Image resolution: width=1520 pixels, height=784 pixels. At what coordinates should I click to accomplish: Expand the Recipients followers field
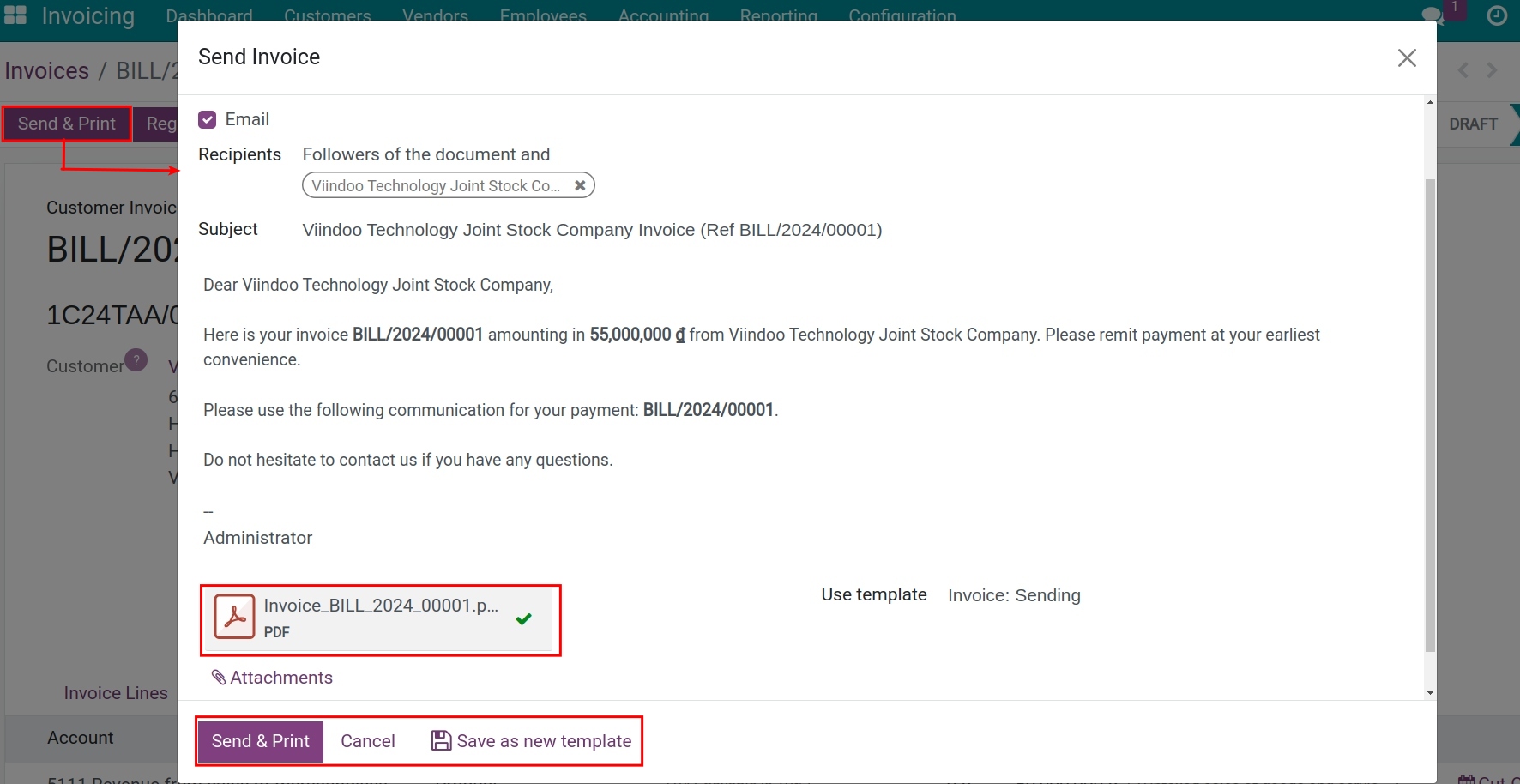pos(426,154)
